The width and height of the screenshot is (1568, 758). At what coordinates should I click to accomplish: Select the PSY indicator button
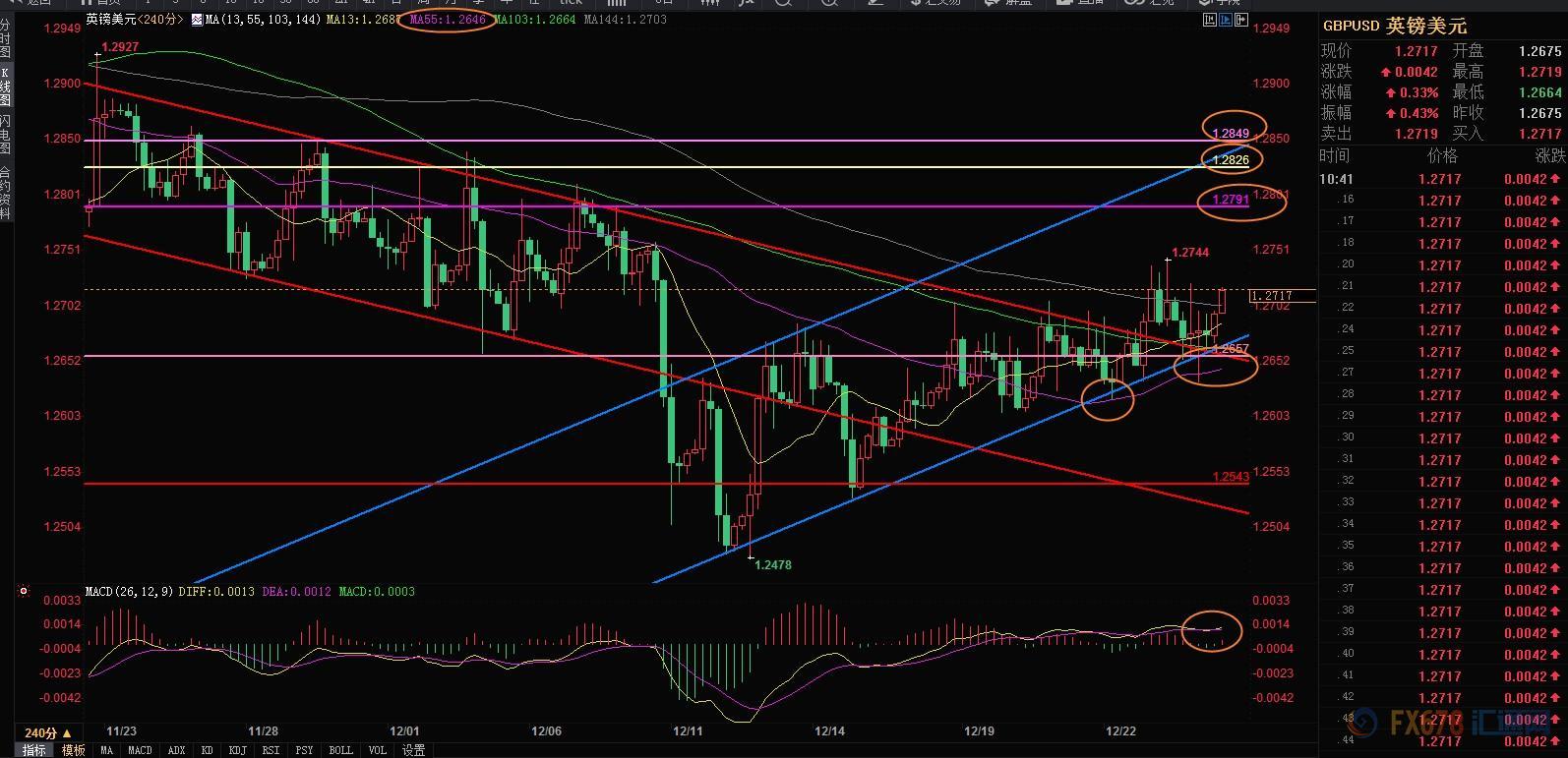(304, 750)
